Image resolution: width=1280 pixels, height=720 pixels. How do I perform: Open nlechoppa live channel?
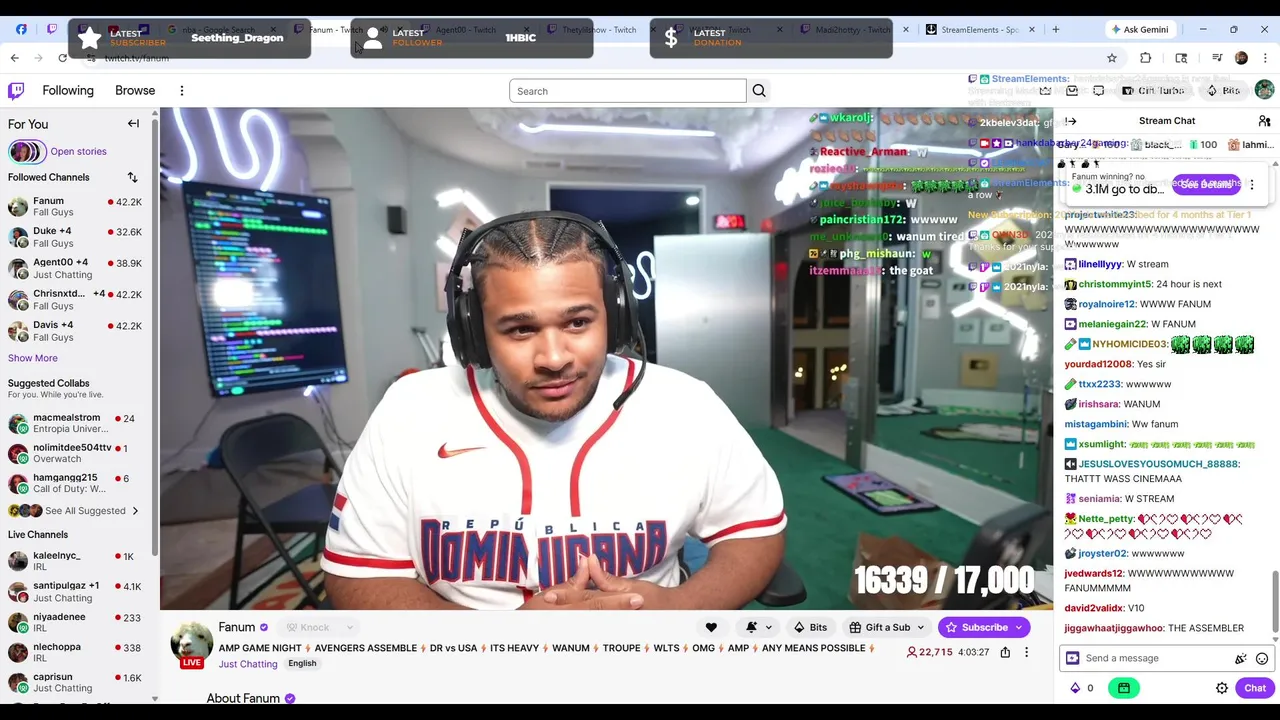point(76,652)
